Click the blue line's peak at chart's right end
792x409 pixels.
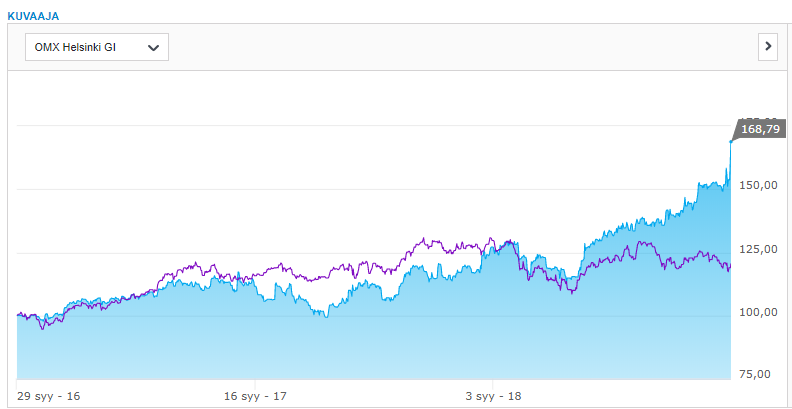click(731, 141)
